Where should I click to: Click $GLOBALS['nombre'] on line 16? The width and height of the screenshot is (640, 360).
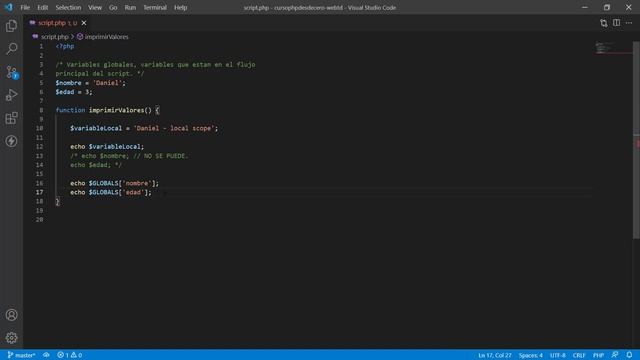click(122, 183)
